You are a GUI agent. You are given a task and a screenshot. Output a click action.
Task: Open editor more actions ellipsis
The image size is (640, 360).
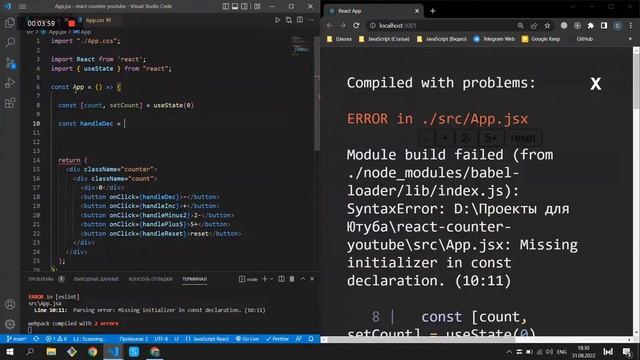(311, 20)
